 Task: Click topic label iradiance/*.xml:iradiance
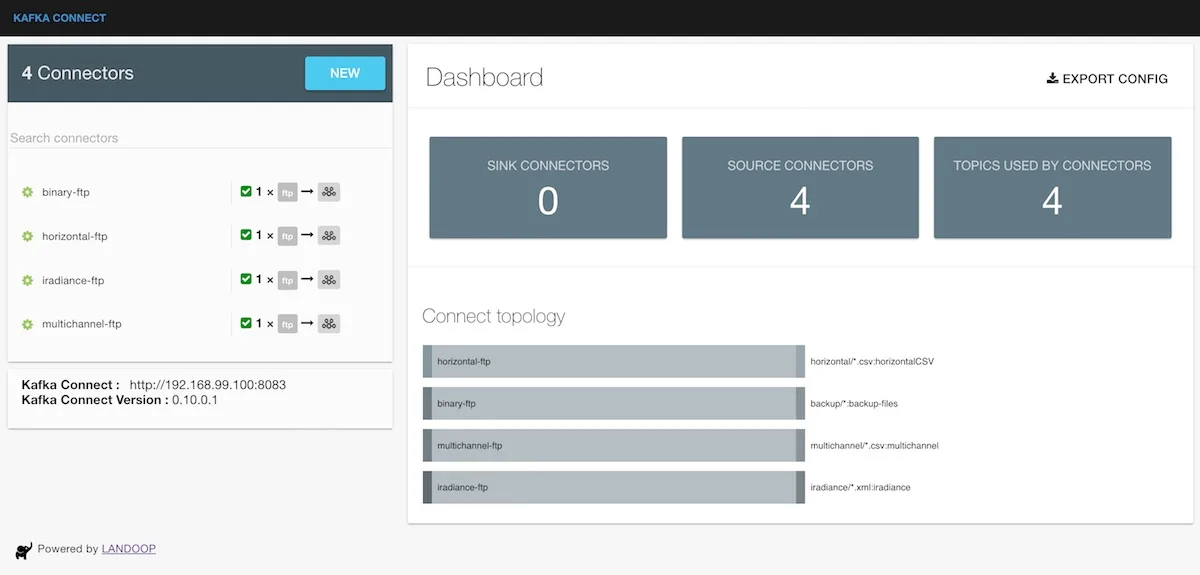click(x=860, y=487)
